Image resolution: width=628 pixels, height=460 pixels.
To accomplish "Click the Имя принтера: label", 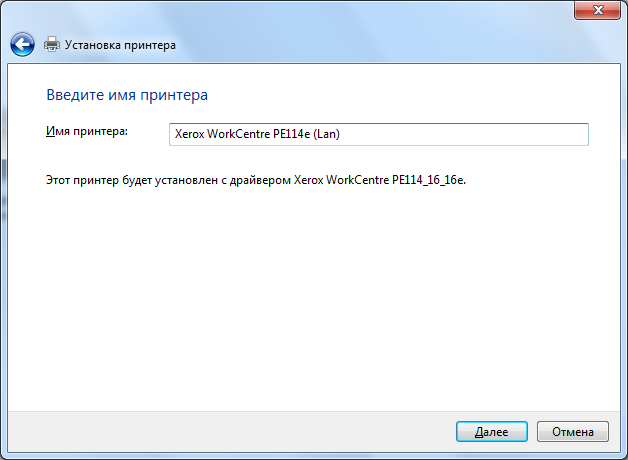I will point(87,131).
